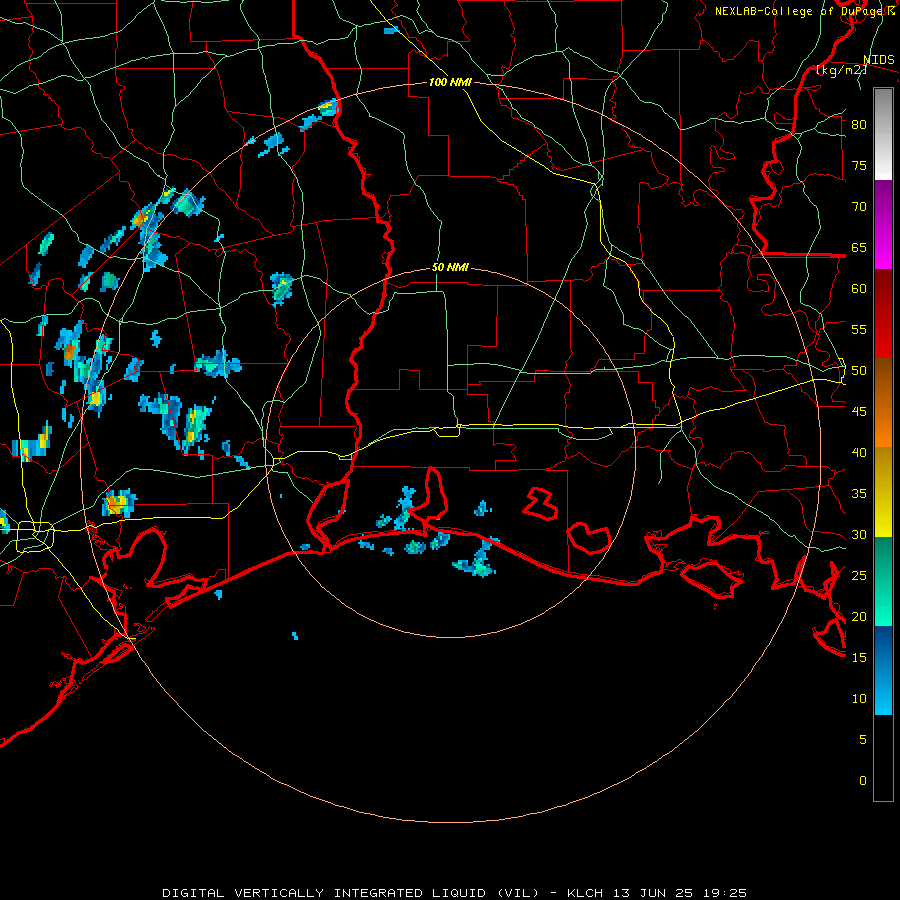
Task: Click the 13 JUN 25 date text
Action: pyautogui.click(x=652, y=893)
